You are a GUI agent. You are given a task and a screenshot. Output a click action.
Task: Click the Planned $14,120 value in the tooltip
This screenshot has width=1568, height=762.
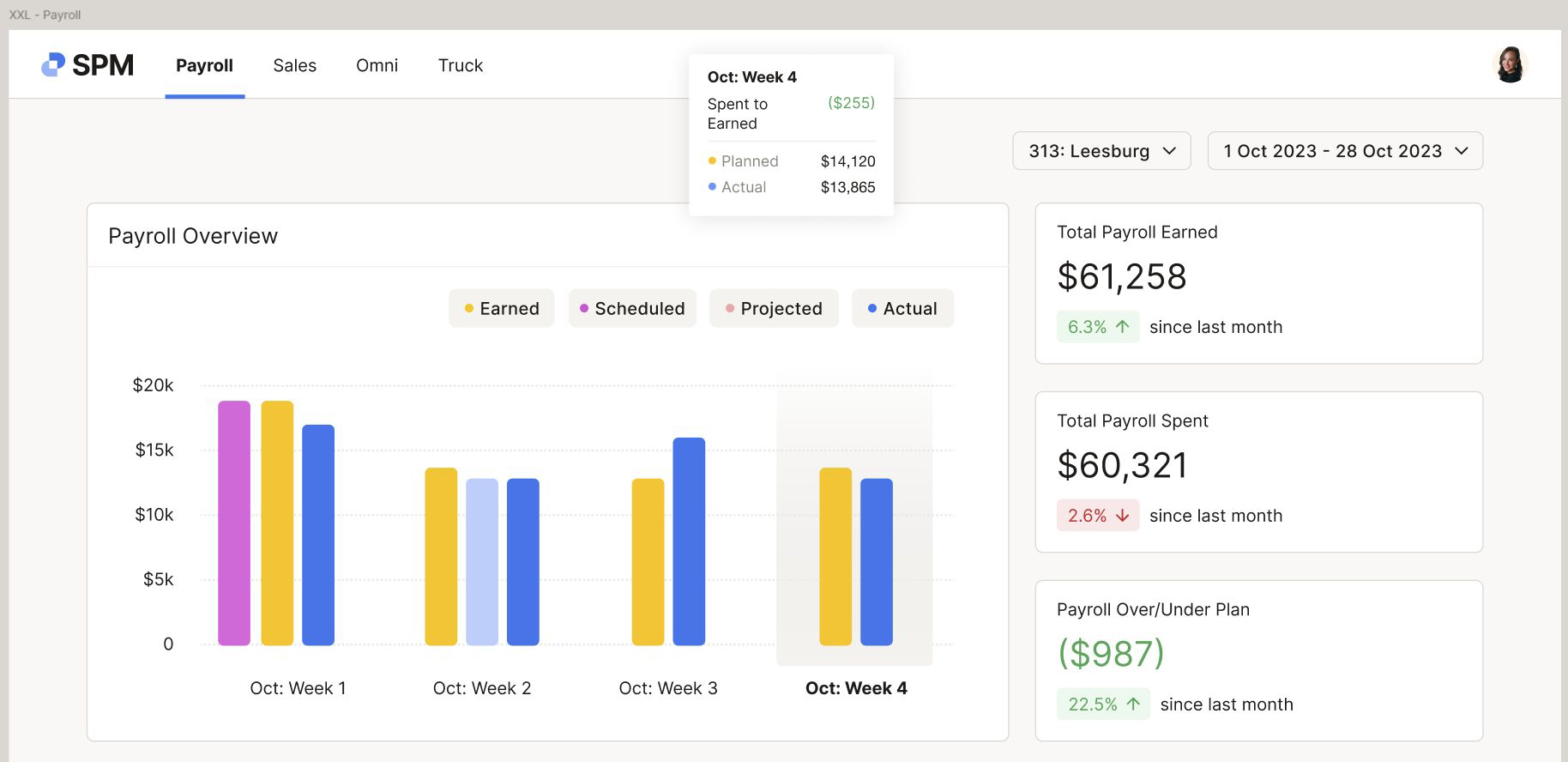tap(847, 161)
